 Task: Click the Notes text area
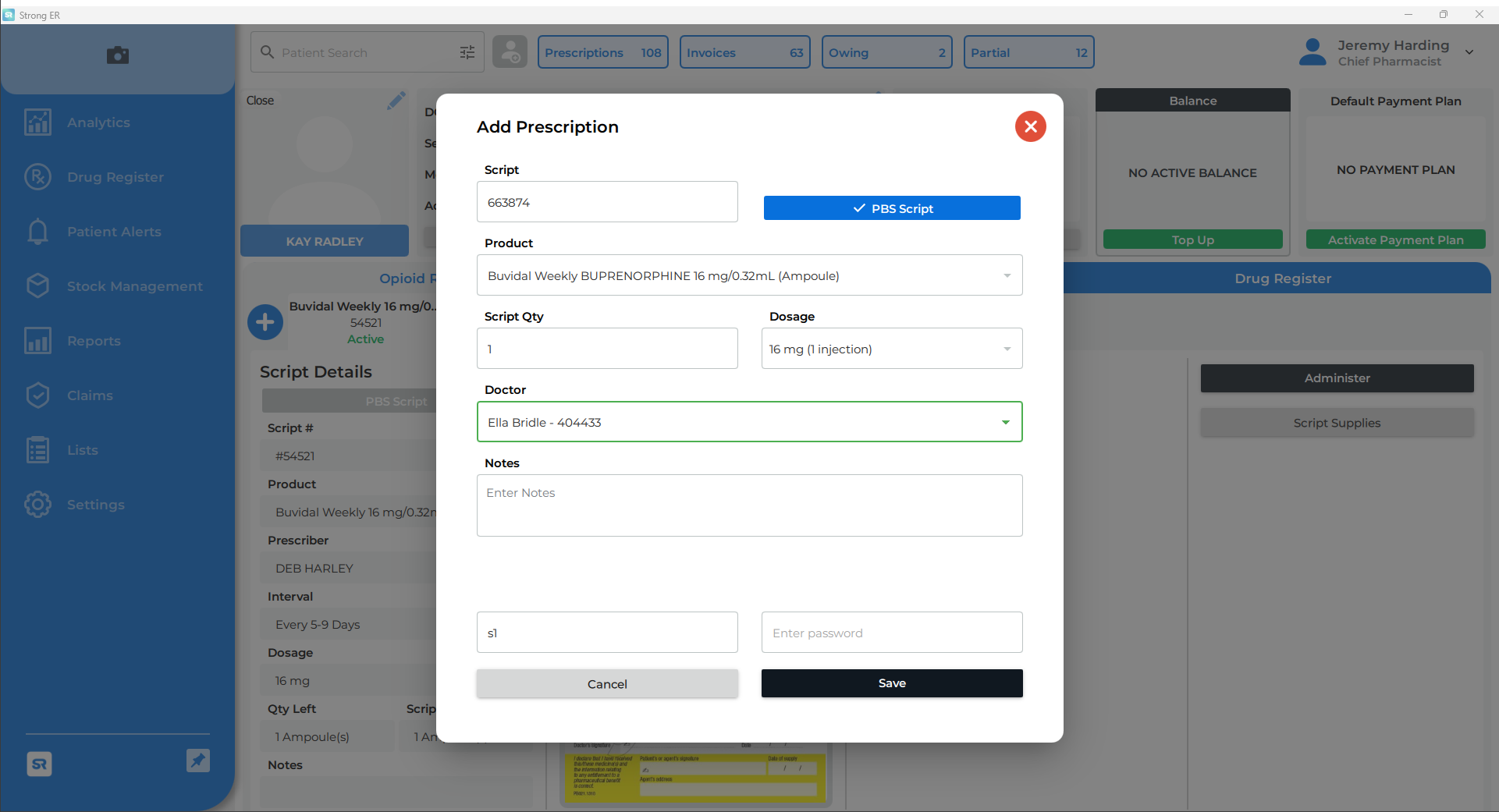tap(749, 505)
